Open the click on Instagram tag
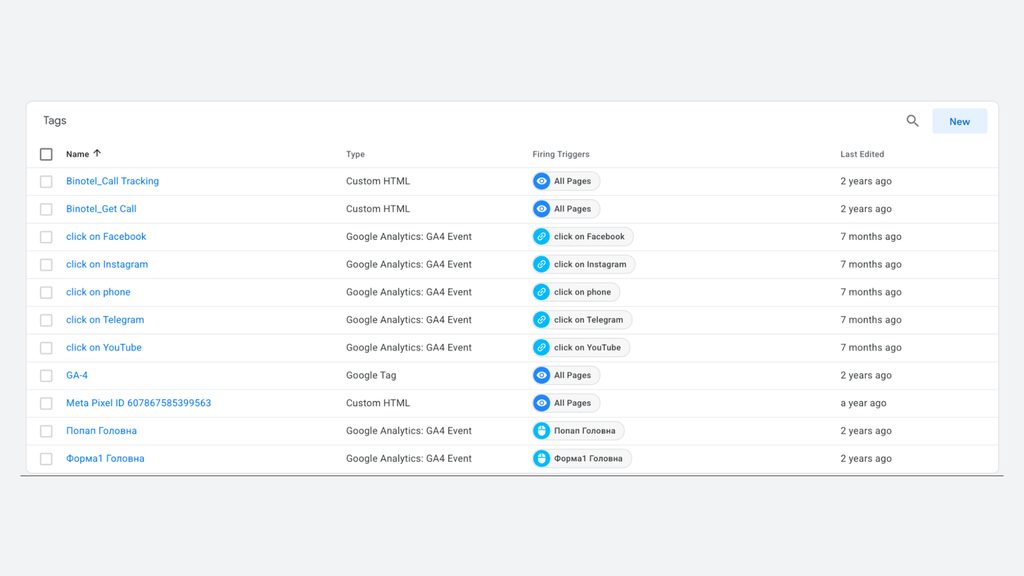 [107, 264]
